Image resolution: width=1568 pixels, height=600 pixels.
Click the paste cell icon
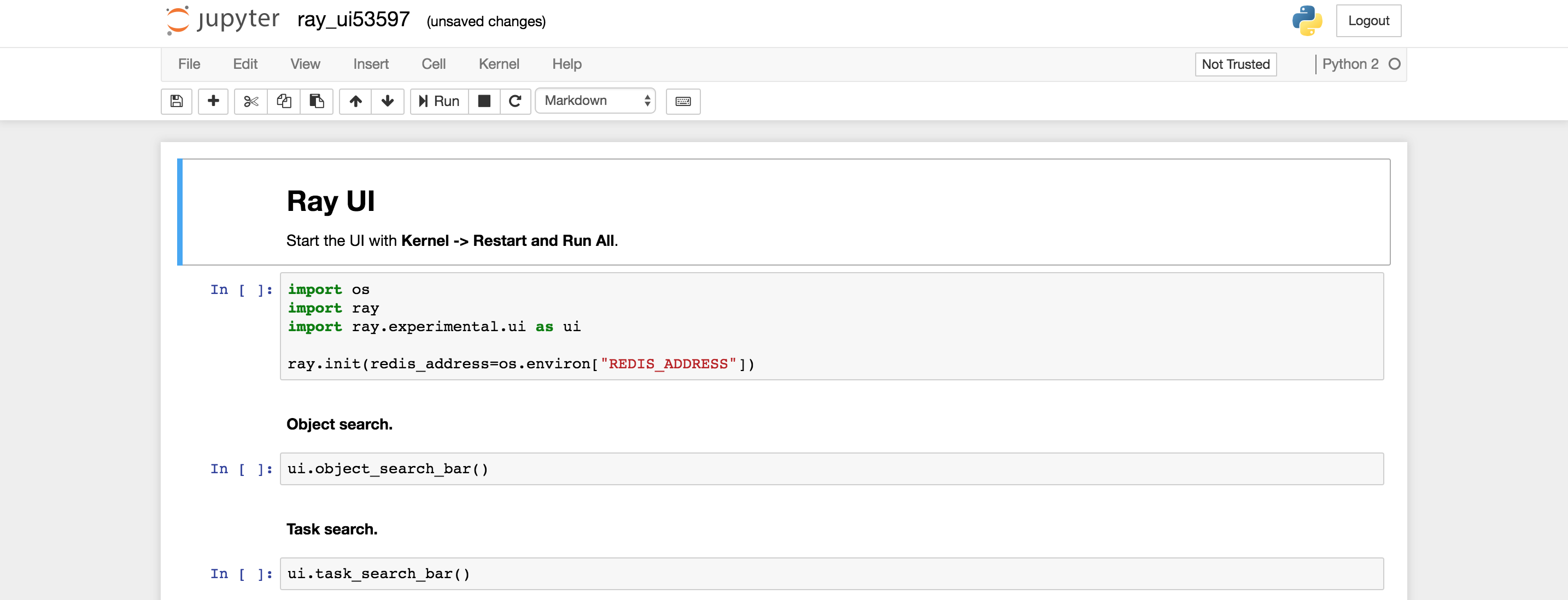pos(315,100)
